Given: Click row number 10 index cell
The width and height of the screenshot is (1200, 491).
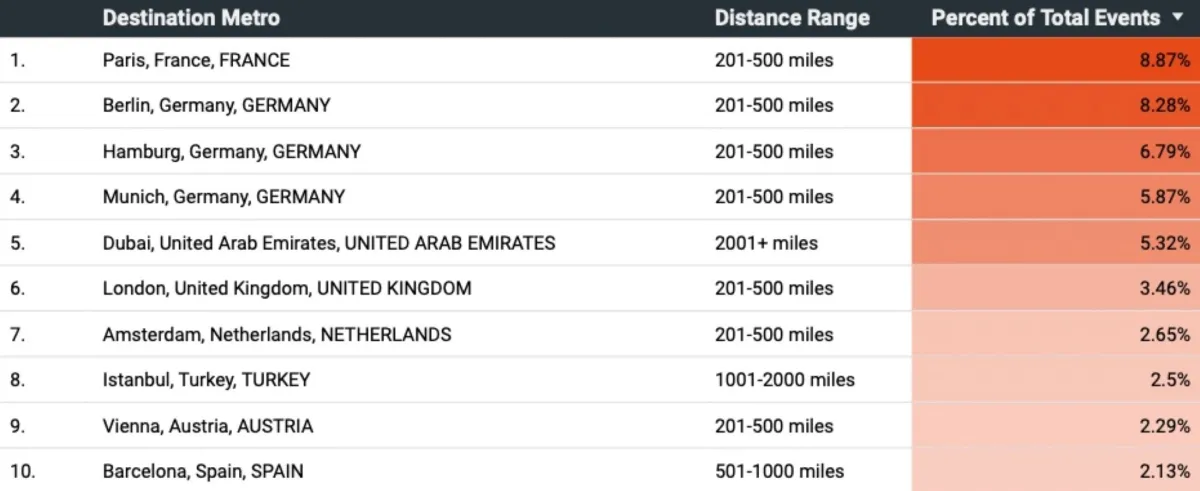Looking at the screenshot, I should pos(22,471).
